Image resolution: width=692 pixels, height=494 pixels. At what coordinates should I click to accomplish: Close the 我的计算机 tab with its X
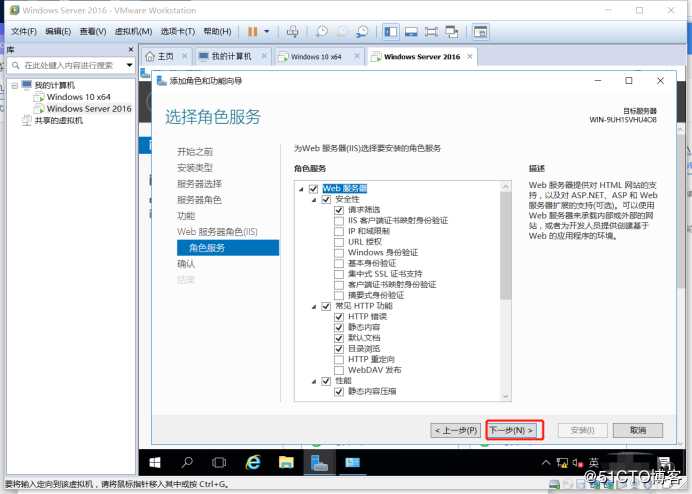pyautogui.click(x=264, y=56)
